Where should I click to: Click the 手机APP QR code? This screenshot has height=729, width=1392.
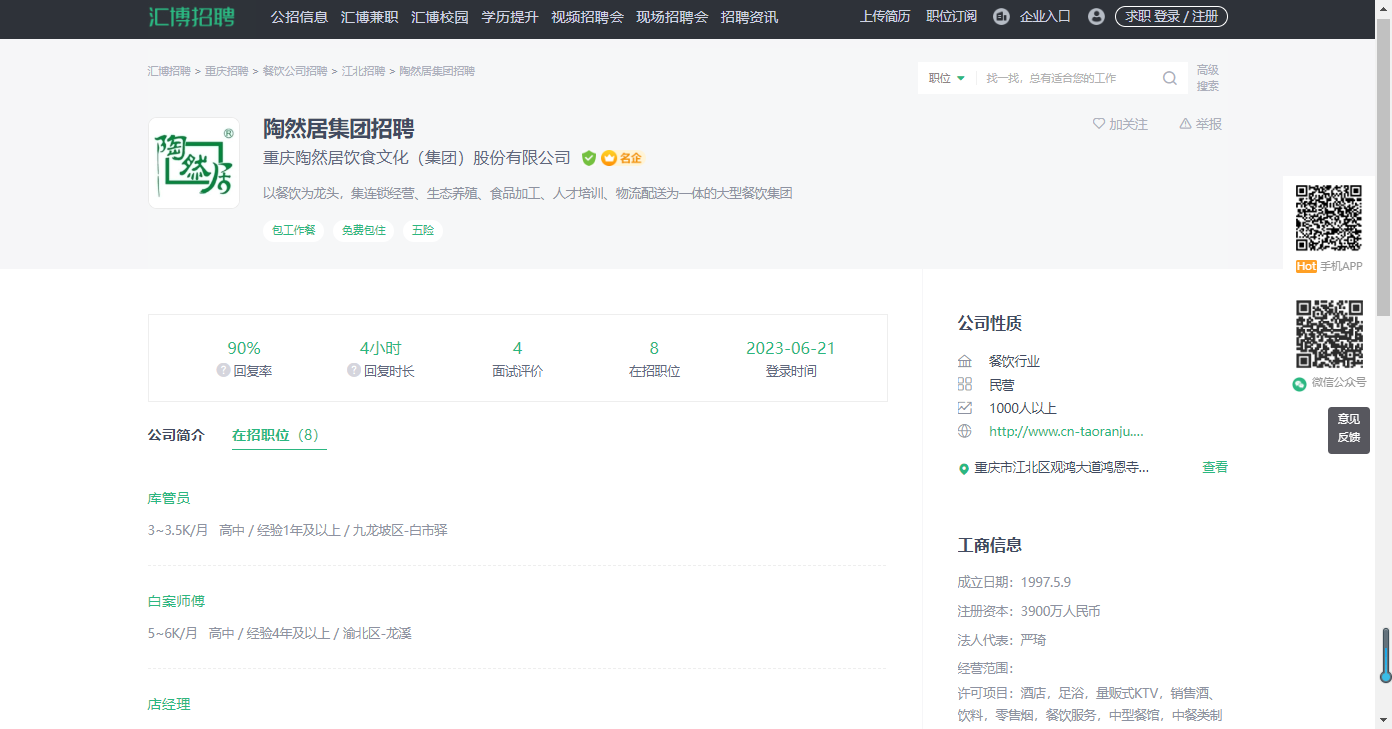(1329, 218)
